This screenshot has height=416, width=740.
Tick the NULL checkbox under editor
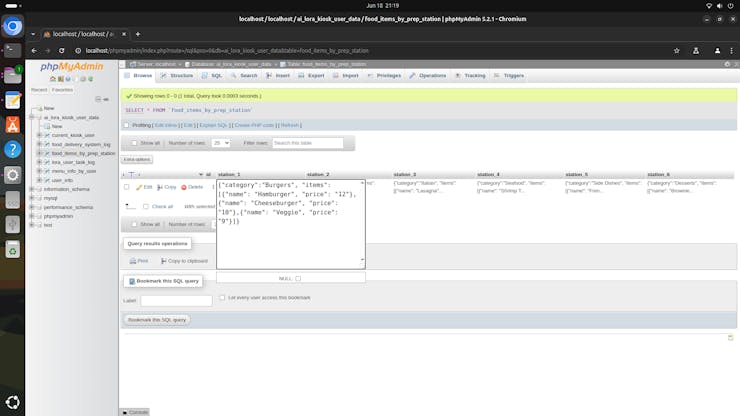tap(298, 279)
